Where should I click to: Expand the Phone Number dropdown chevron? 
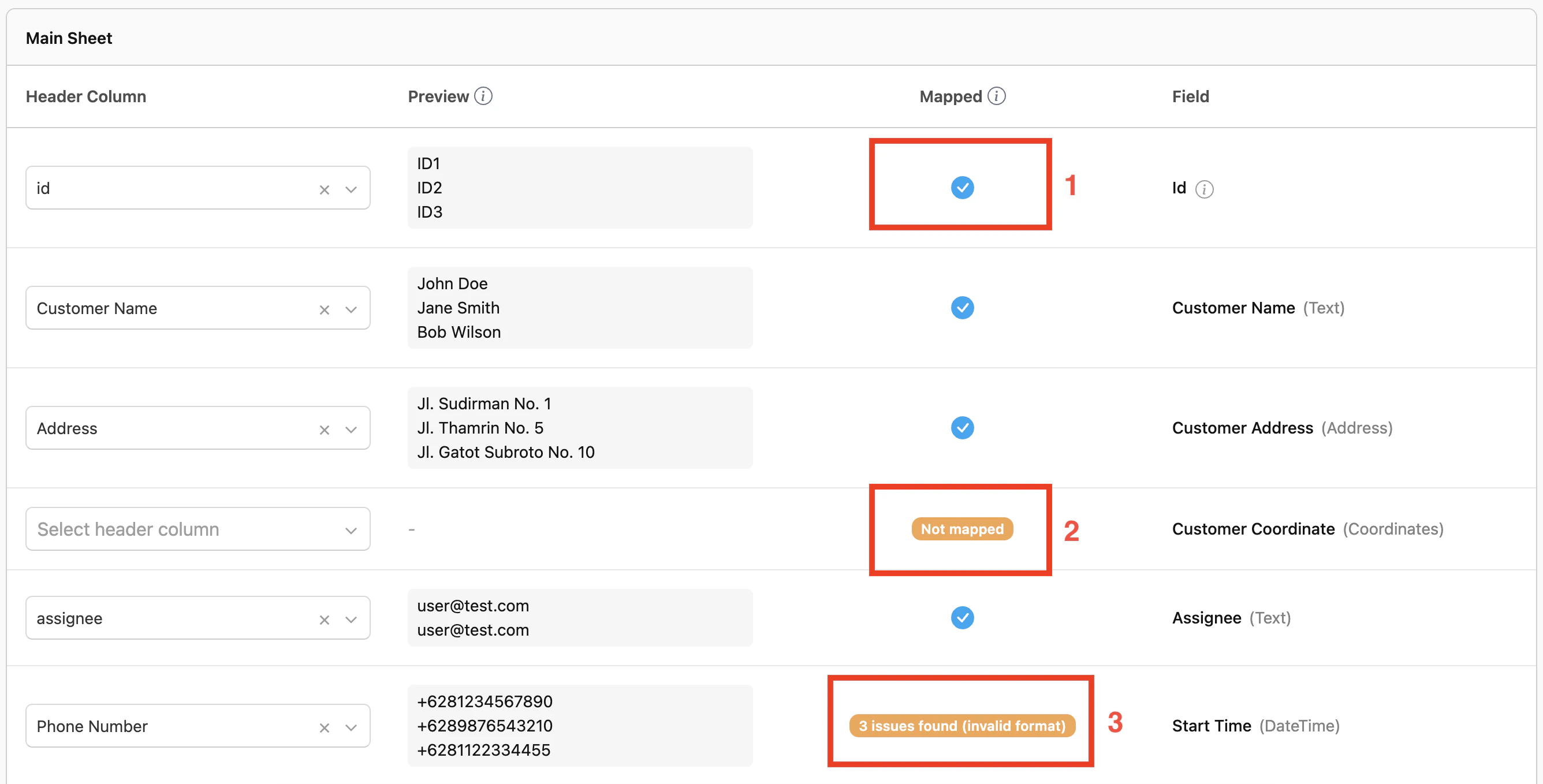[351, 727]
